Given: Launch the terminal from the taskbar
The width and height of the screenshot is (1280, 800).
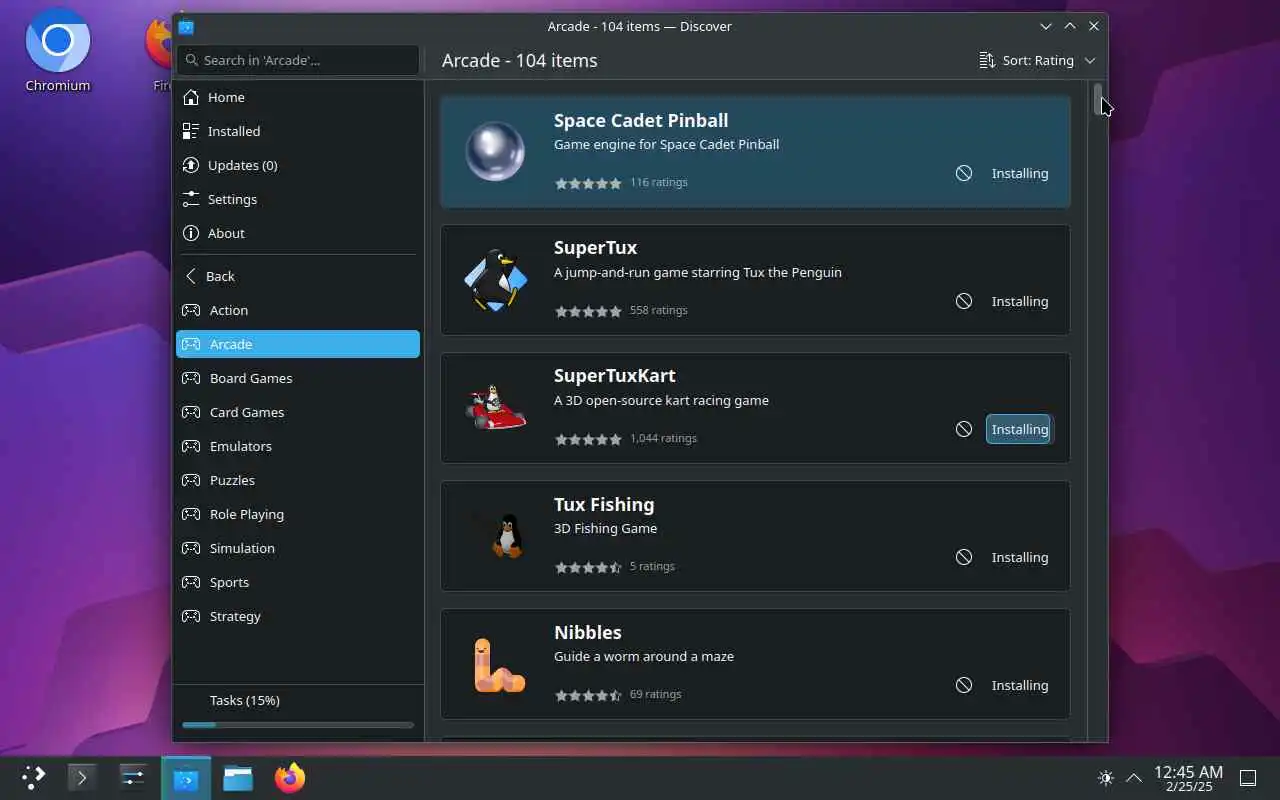Looking at the screenshot, I should [x=82, y=778].
